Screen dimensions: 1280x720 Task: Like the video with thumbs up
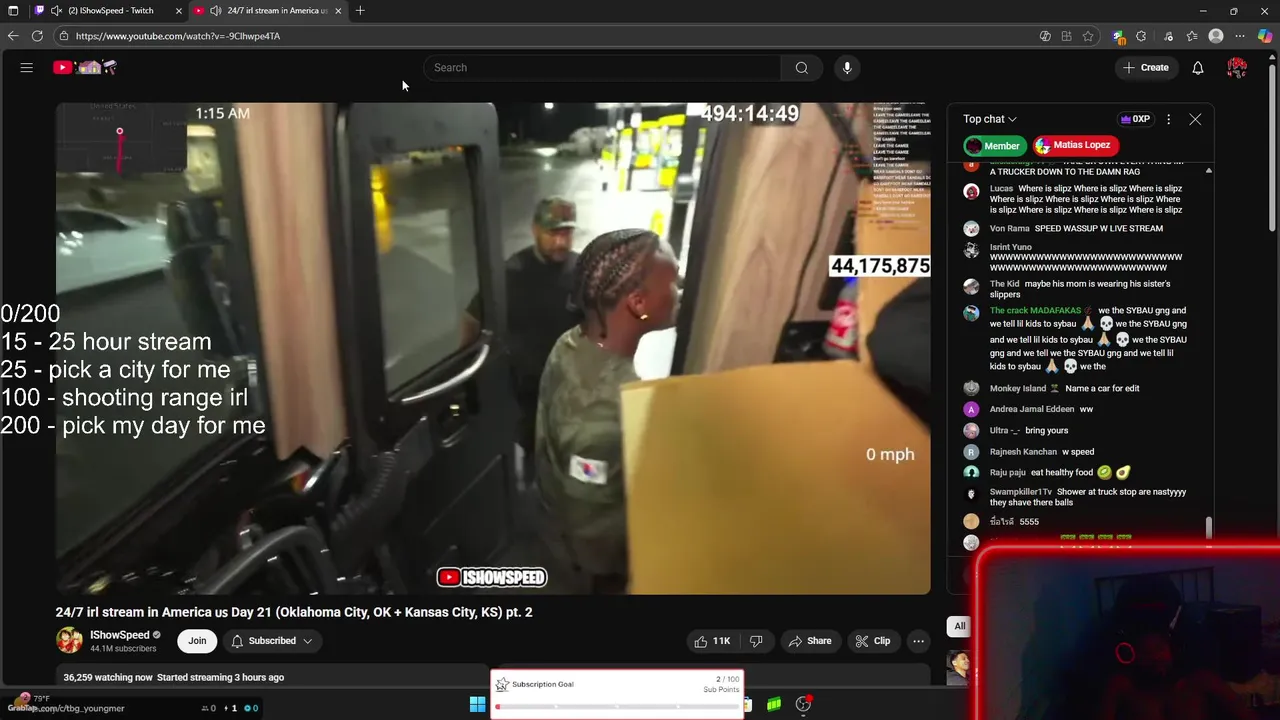pyautogui.click(x=712, y=641)
